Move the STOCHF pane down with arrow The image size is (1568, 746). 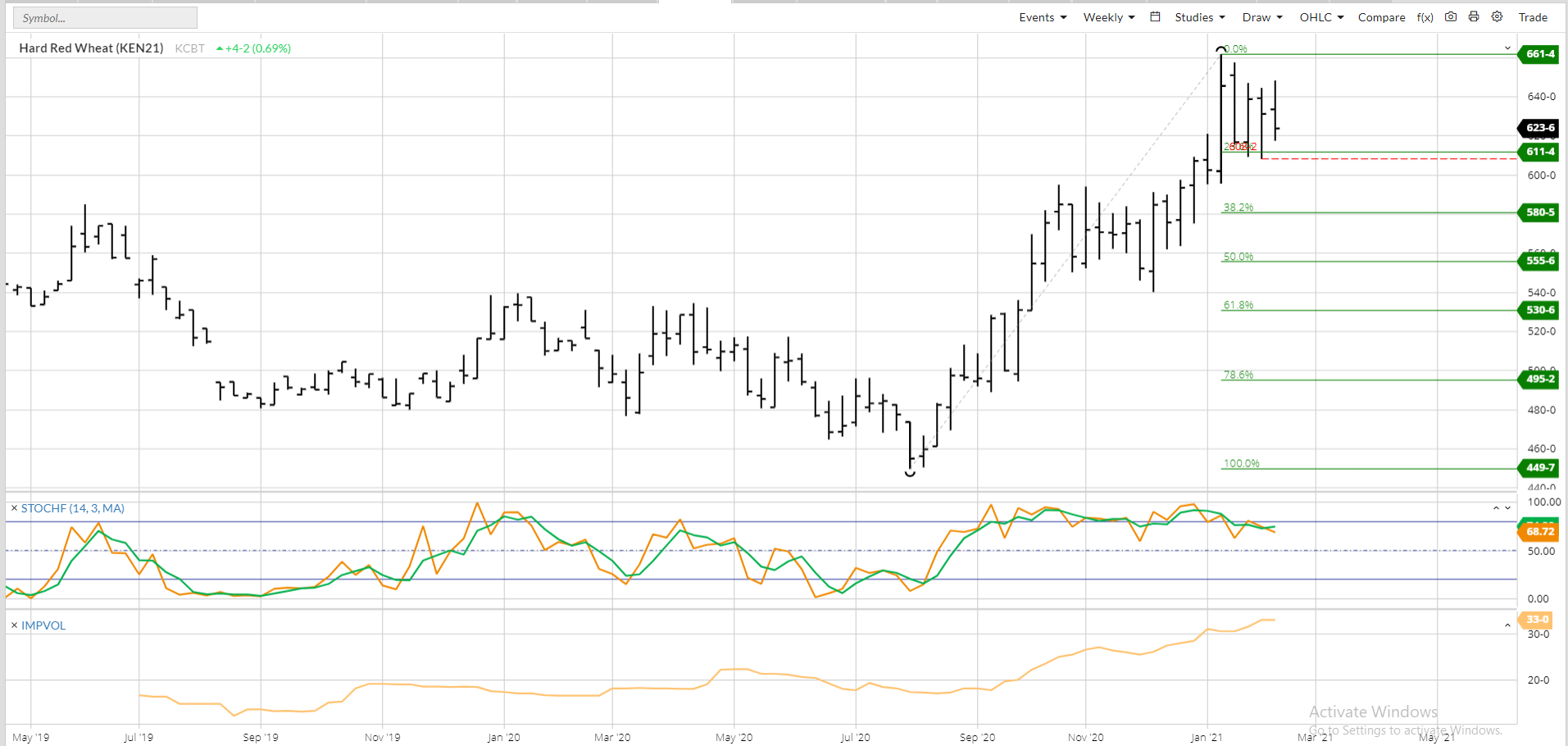pos(1507,508)
